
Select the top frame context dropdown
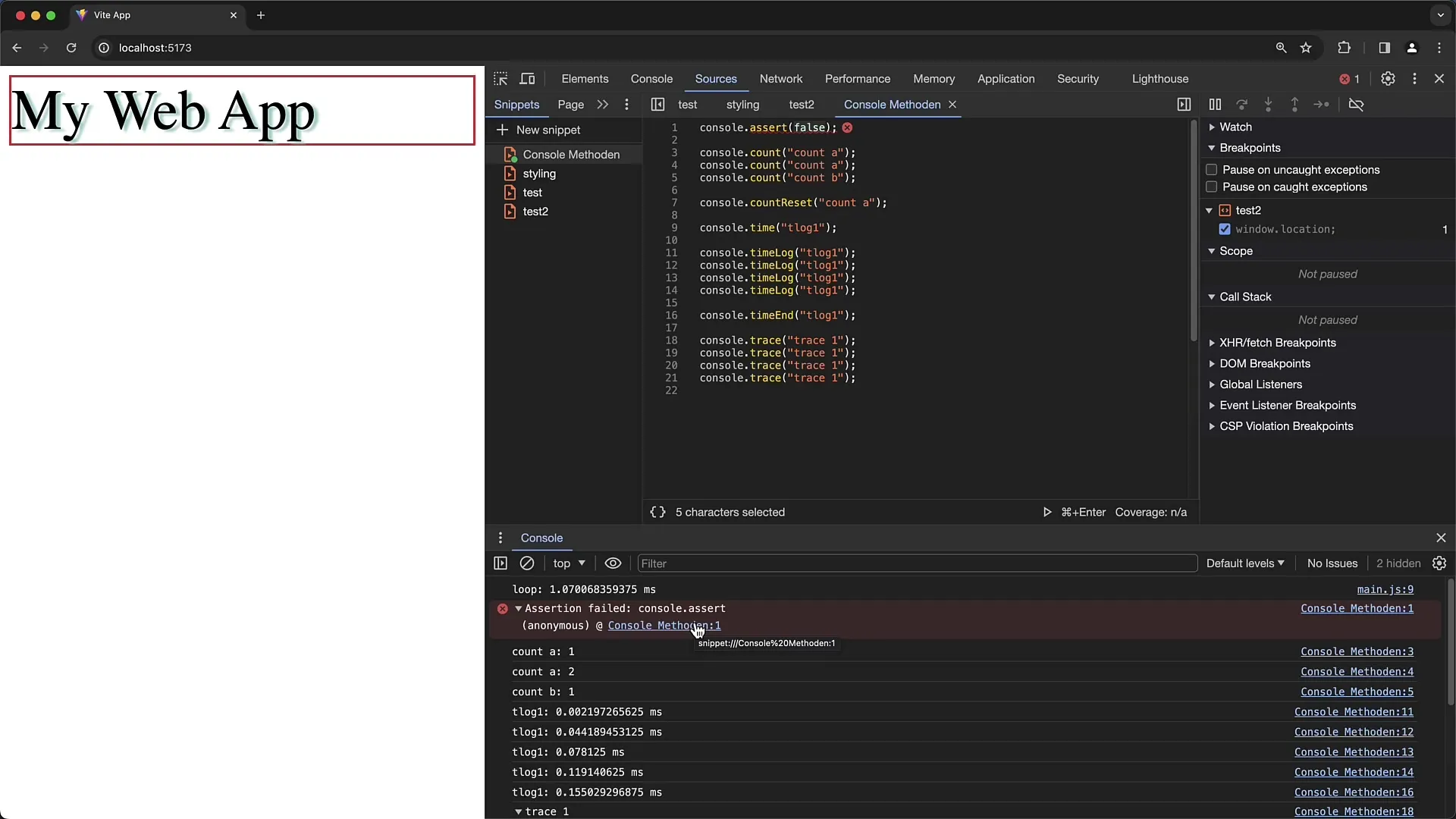click(x=567, y=563)
